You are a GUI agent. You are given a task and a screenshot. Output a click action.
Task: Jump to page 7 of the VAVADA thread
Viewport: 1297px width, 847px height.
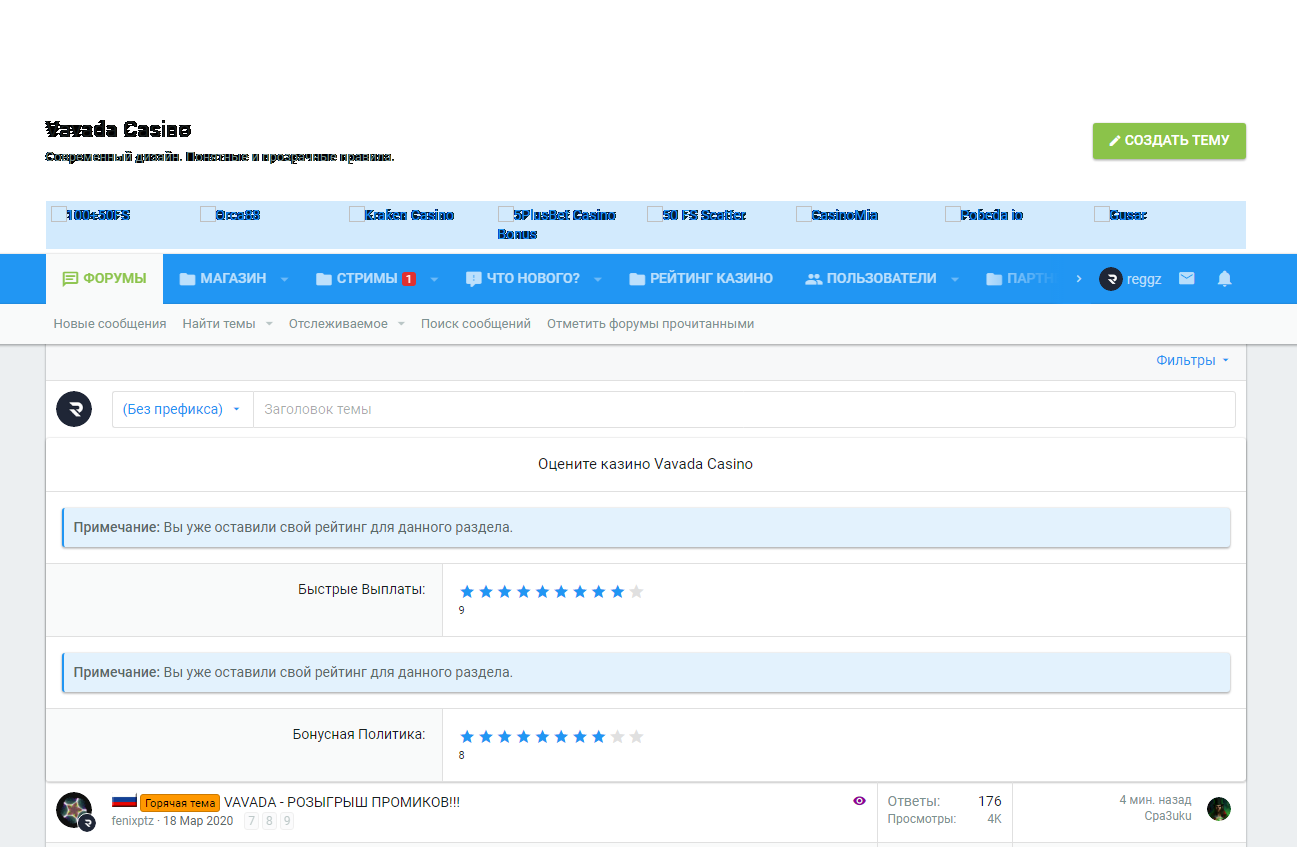[x=252, y=821]
